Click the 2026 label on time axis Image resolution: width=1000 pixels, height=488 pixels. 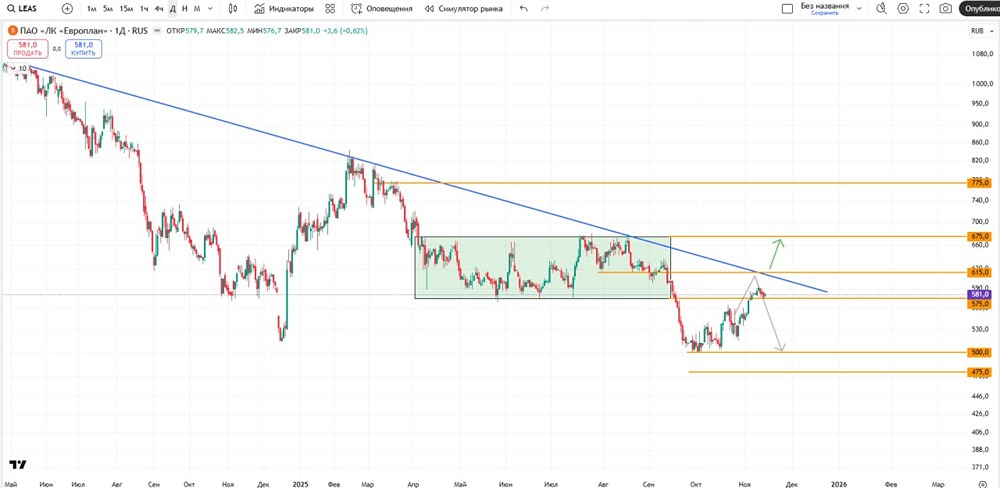[x=839, y=484]
